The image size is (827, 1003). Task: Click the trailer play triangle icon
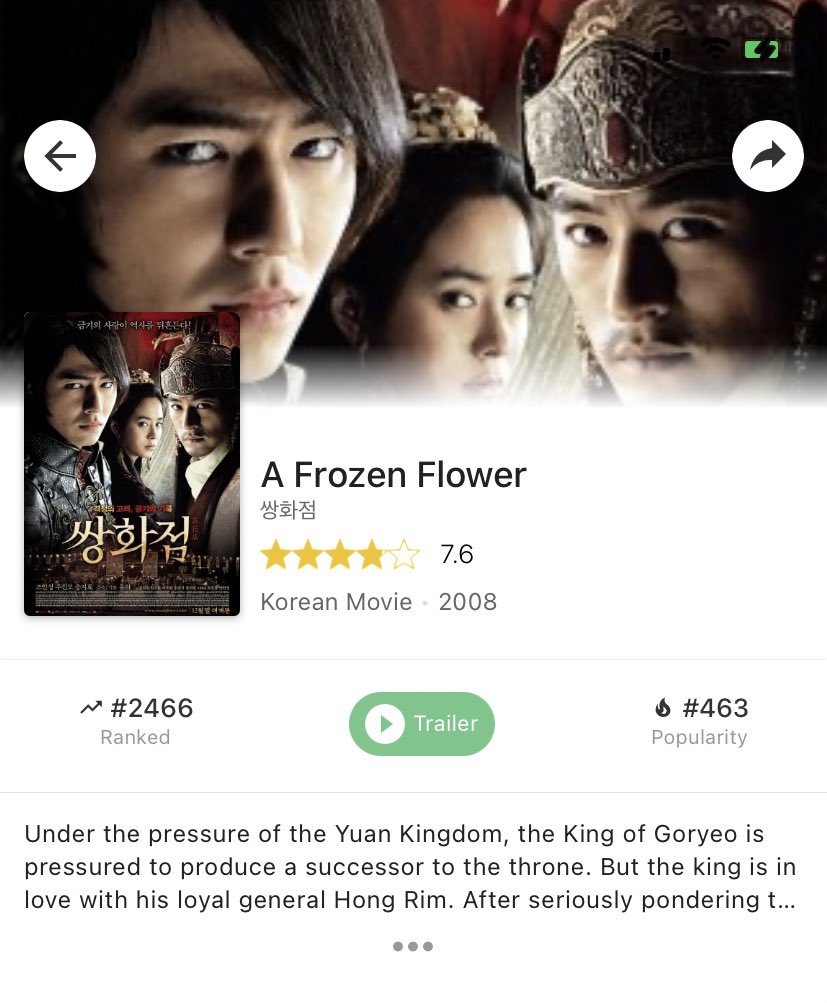pos(385,723)
